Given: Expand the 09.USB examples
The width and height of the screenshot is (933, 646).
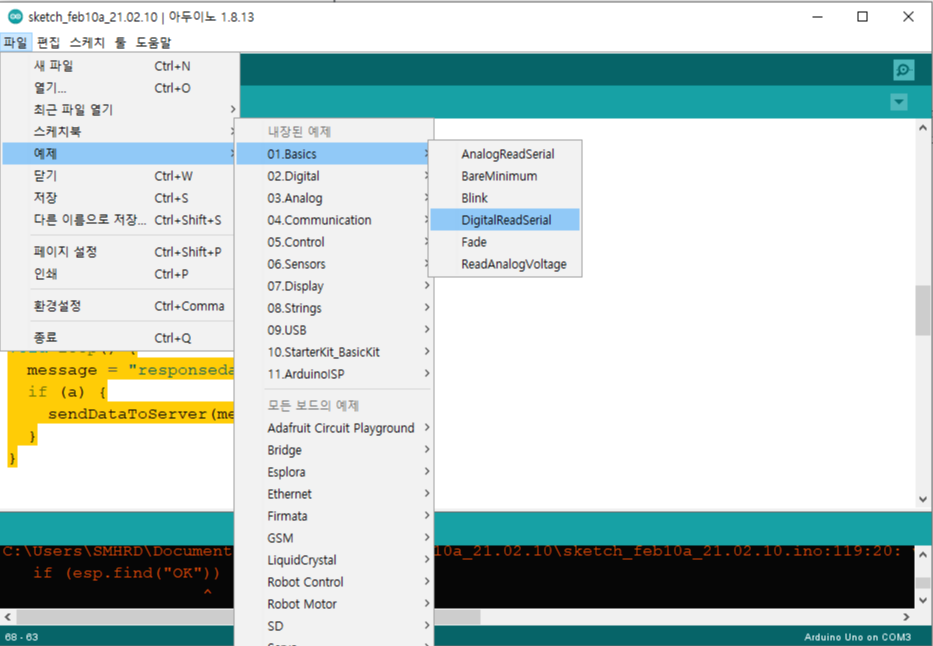Looking at the screenshot, I should 333,330.
